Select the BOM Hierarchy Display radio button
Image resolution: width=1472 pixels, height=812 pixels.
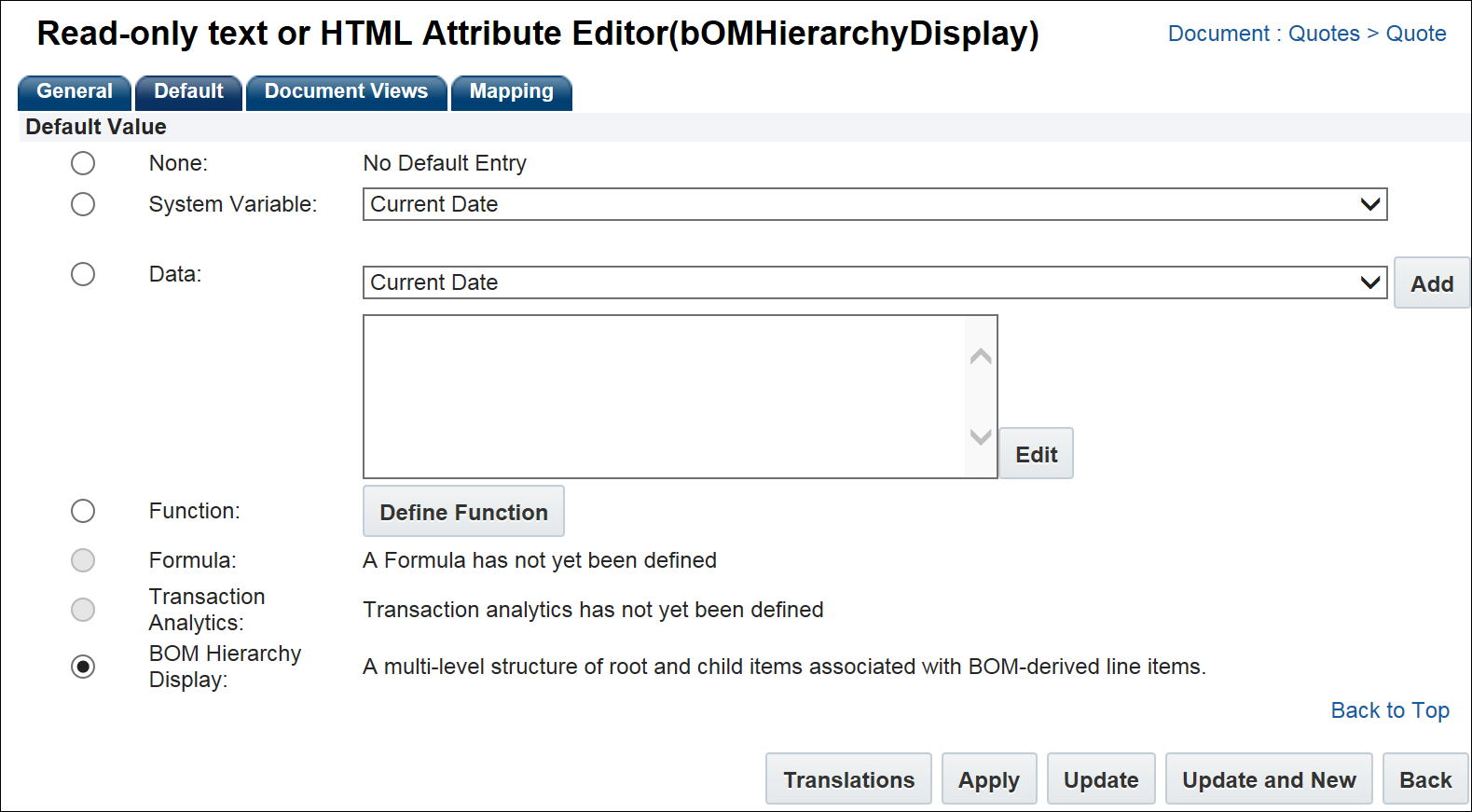pos(83,667)
